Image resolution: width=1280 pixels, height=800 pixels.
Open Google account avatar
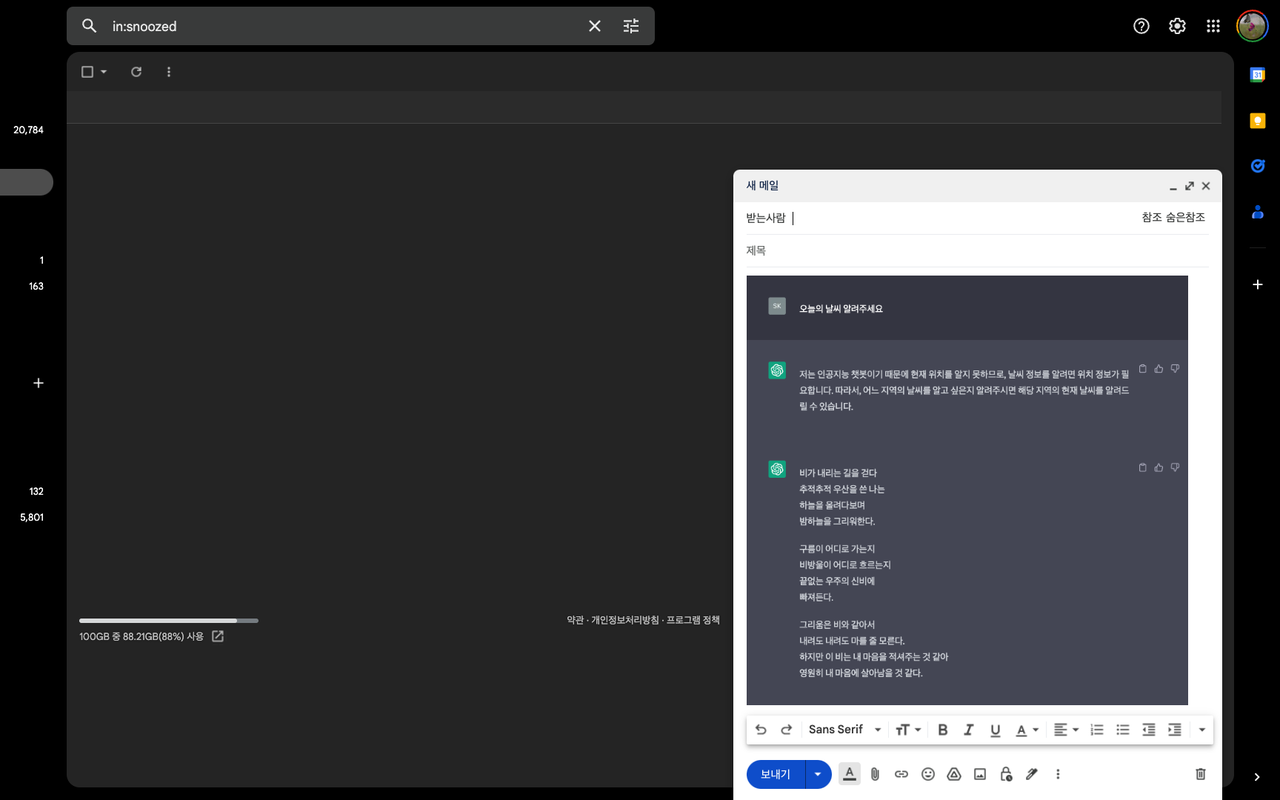click(x=1252, y=26)
